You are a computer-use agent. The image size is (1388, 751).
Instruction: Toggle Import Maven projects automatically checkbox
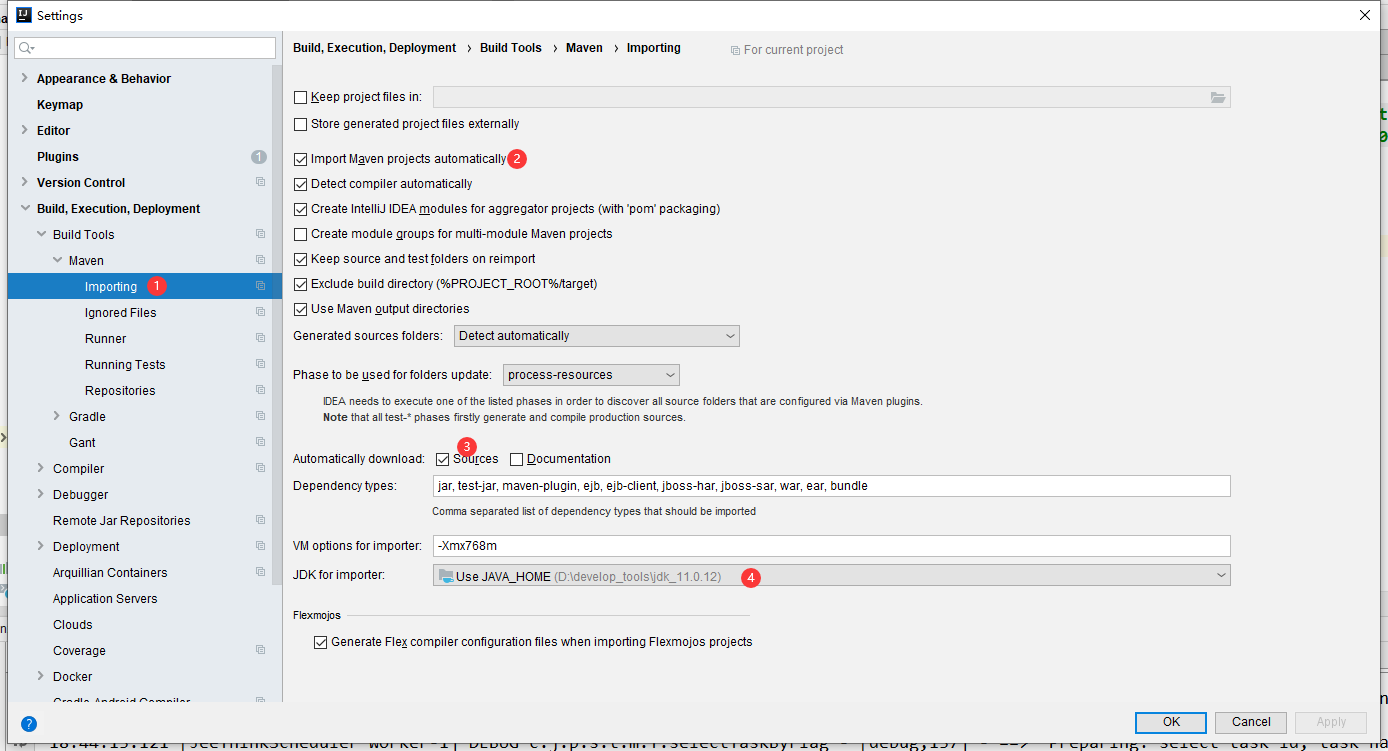(x=300, y=159)
